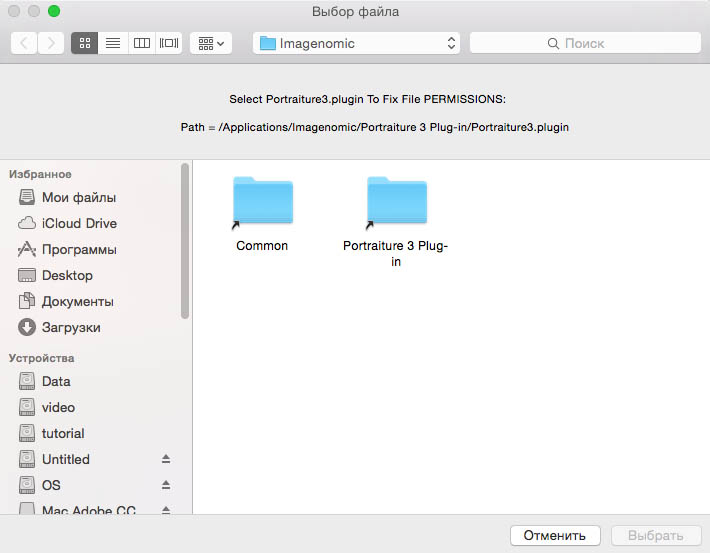This screenshot has width=710, height=553.
Task: Click the Common folder name label
Action: point(262,246)
